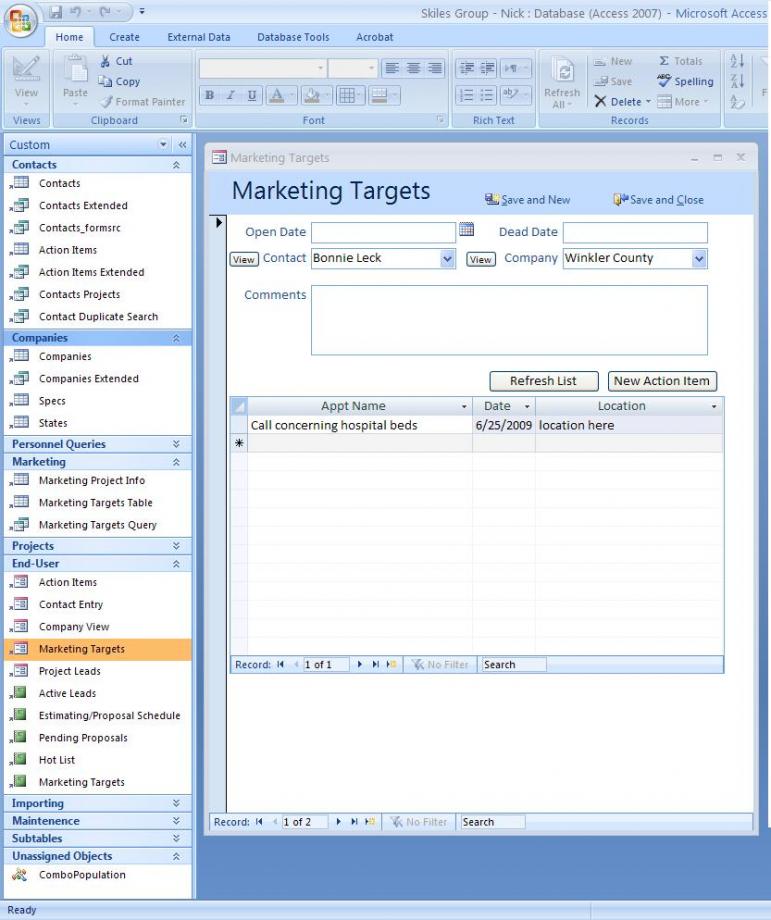The image size is (771, 920).
Task: Click the Paste clipboard icon
Action: coord(75,70)
